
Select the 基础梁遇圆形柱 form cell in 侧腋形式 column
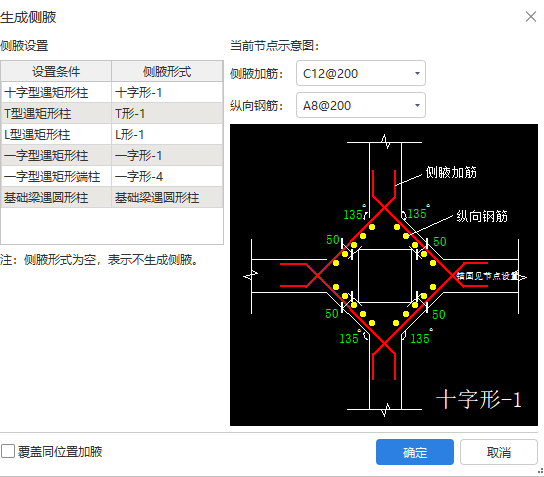[x=167, y=198]
